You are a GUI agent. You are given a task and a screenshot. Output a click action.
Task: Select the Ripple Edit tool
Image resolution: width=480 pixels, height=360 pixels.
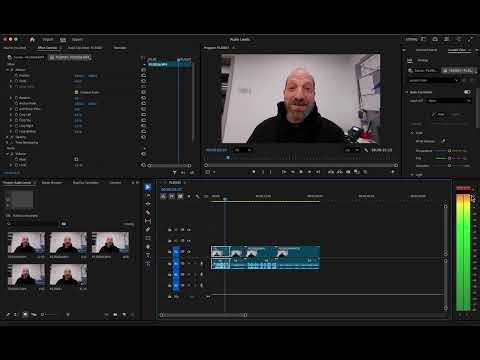pyautogui.click(x=148, y=204)
